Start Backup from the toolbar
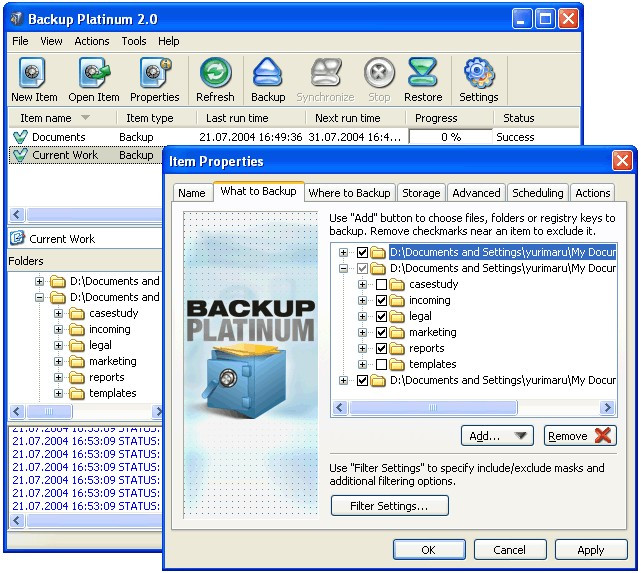Screen dimensions: 641x573 point(268,72)
